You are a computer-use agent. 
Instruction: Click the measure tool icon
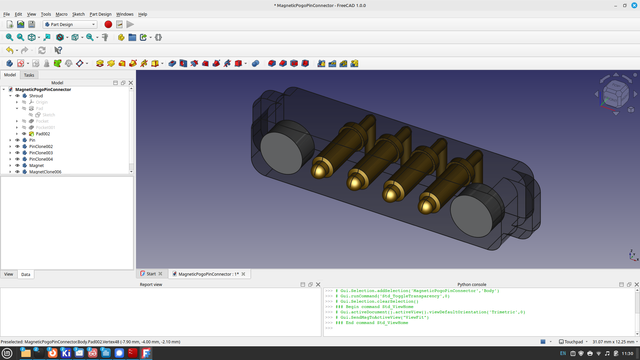(105, 37)
